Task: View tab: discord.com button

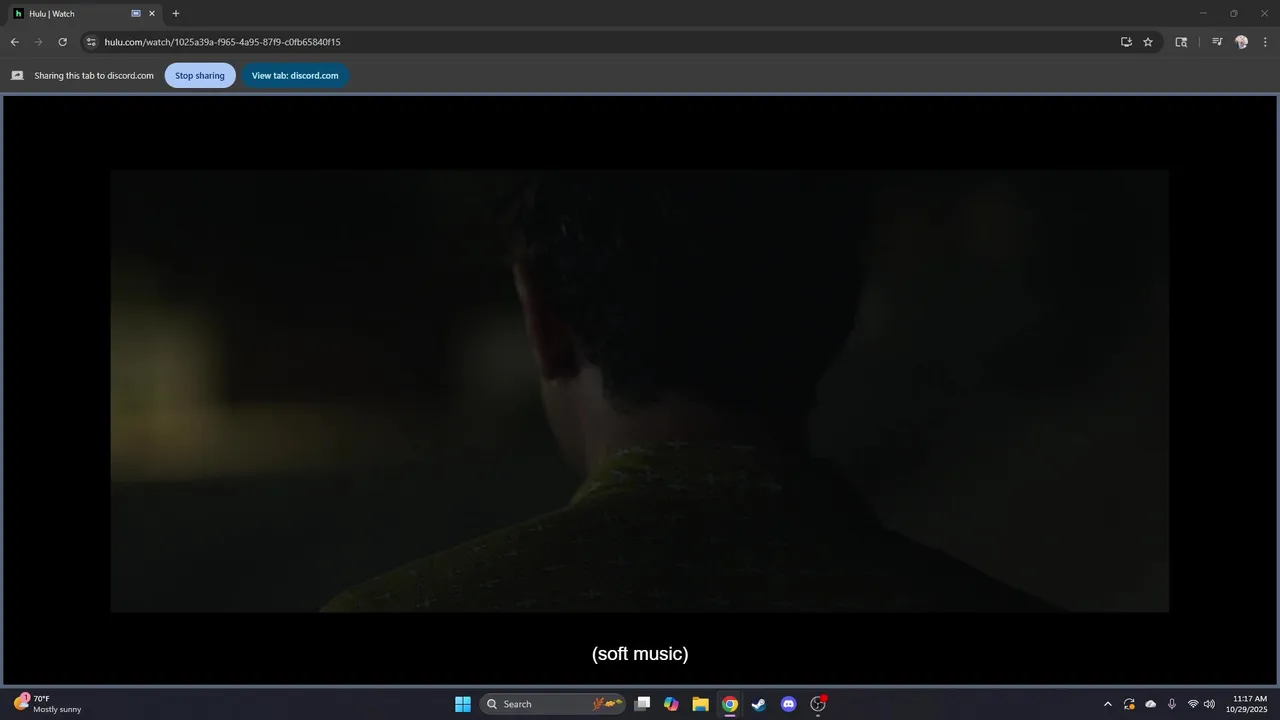Action: pyautogui.click(x=295, y=76)
